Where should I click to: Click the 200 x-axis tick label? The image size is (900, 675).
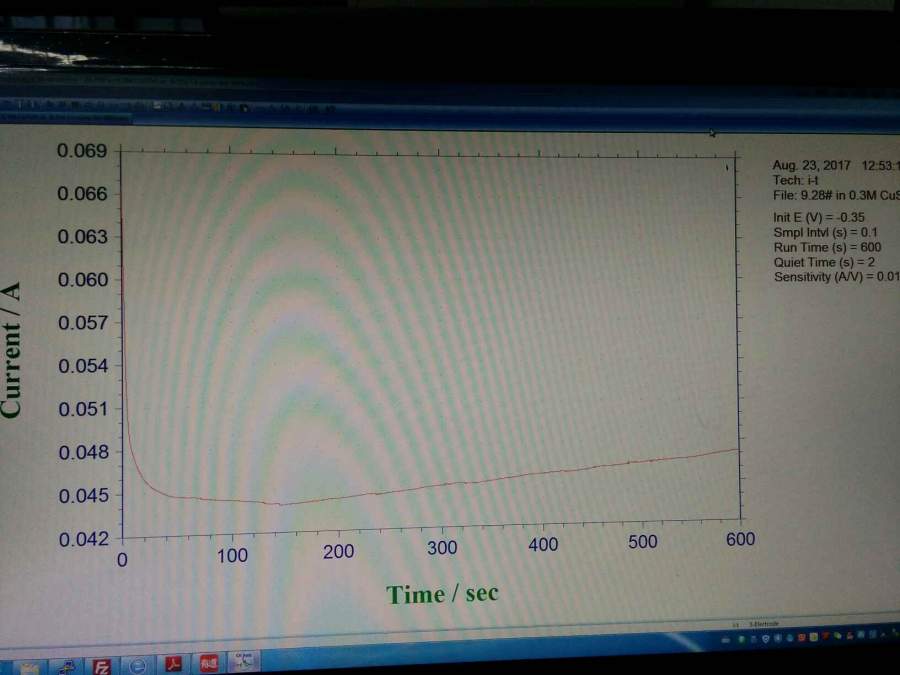tap(338, 552)
